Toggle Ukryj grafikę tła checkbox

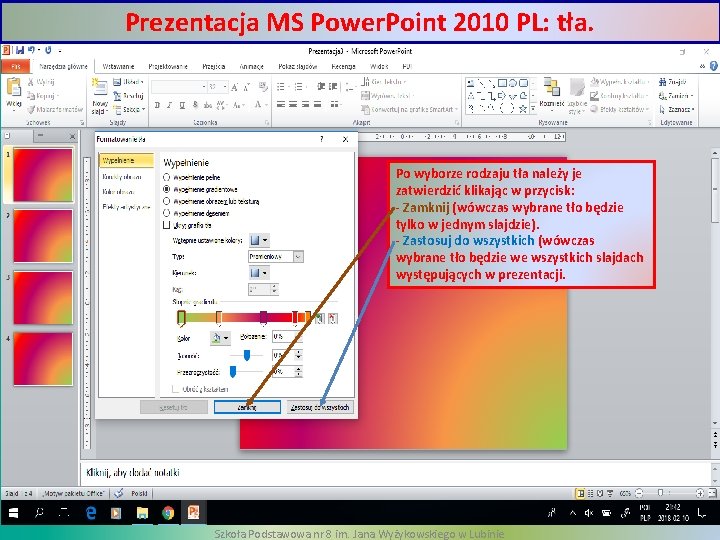click(x=167, y=225)
